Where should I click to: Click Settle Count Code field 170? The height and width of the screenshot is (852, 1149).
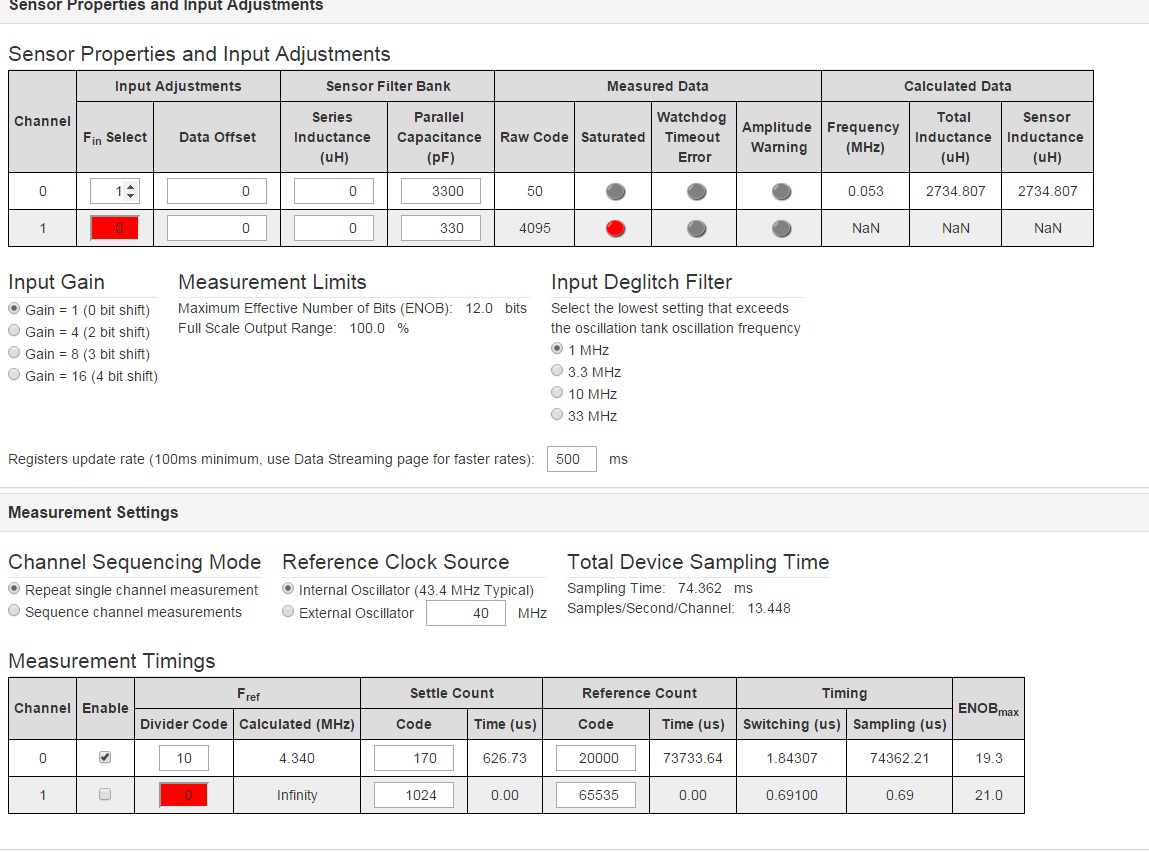(x=414, y=758)
